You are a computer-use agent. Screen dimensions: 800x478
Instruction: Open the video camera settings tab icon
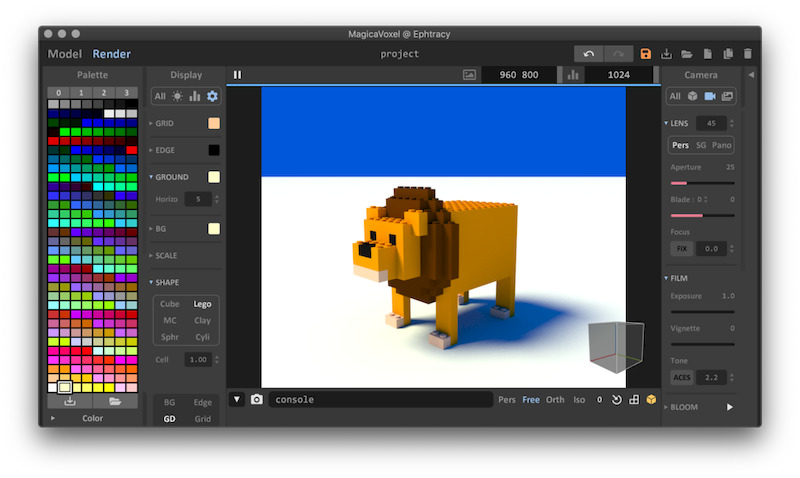(710, 96)
